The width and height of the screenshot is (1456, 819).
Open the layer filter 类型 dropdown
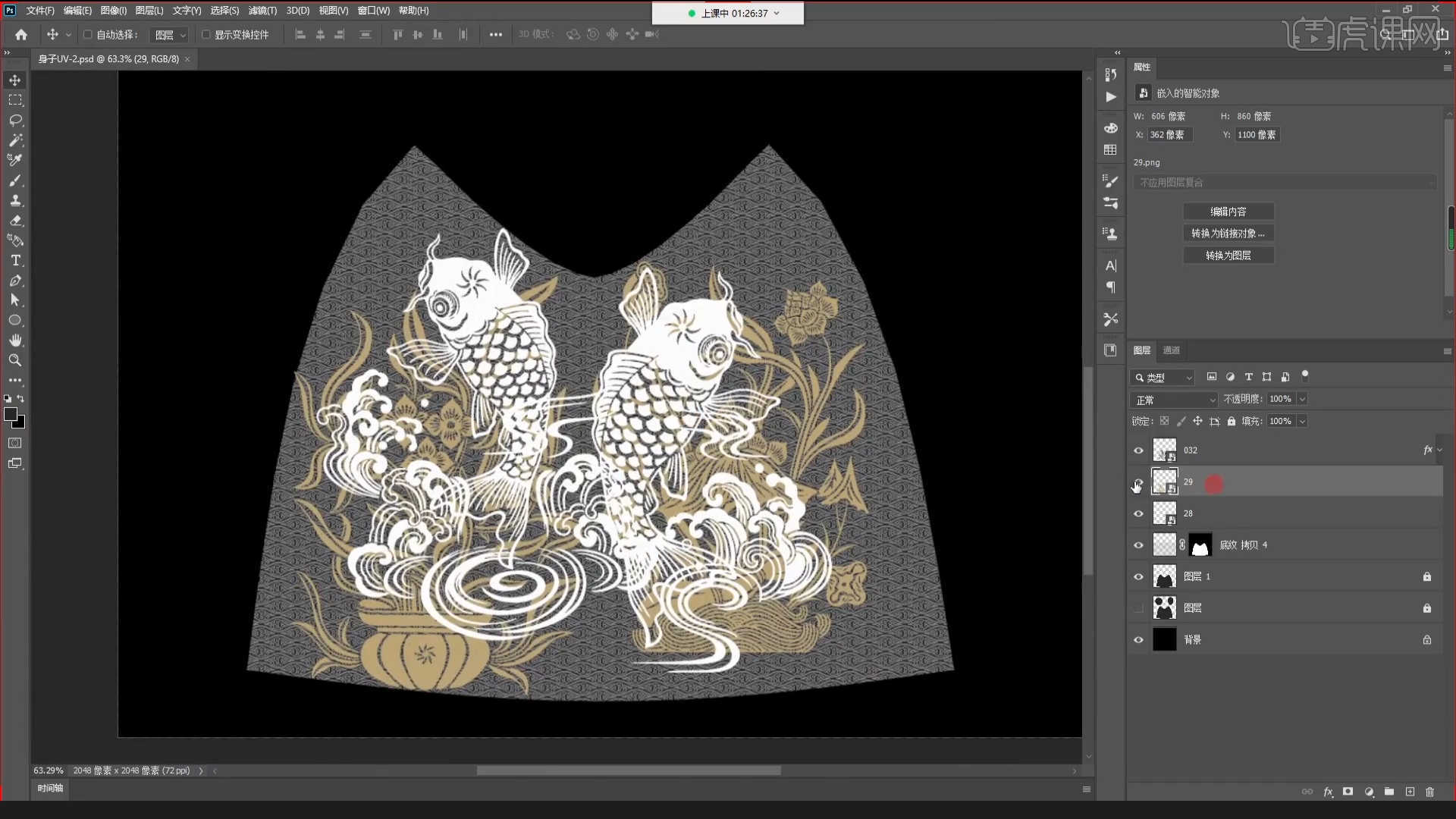tap(1163, 378)
